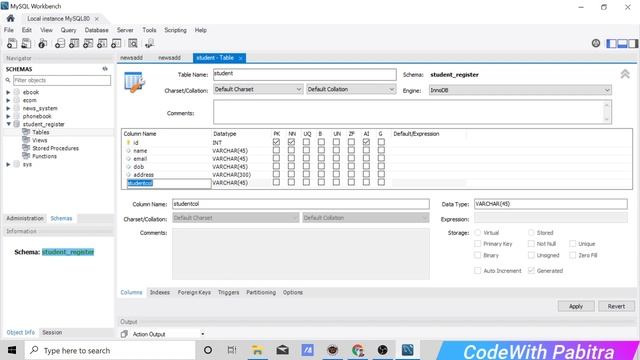Click the create new view icon
Screen dimensions: 640x360
[x=88, y=43]
